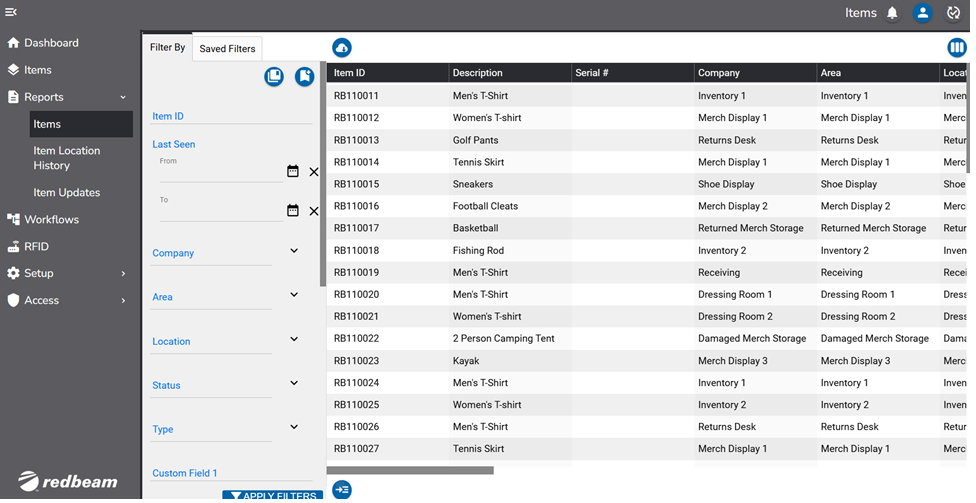Click the horizontal table scrollbar

(410, 470)
